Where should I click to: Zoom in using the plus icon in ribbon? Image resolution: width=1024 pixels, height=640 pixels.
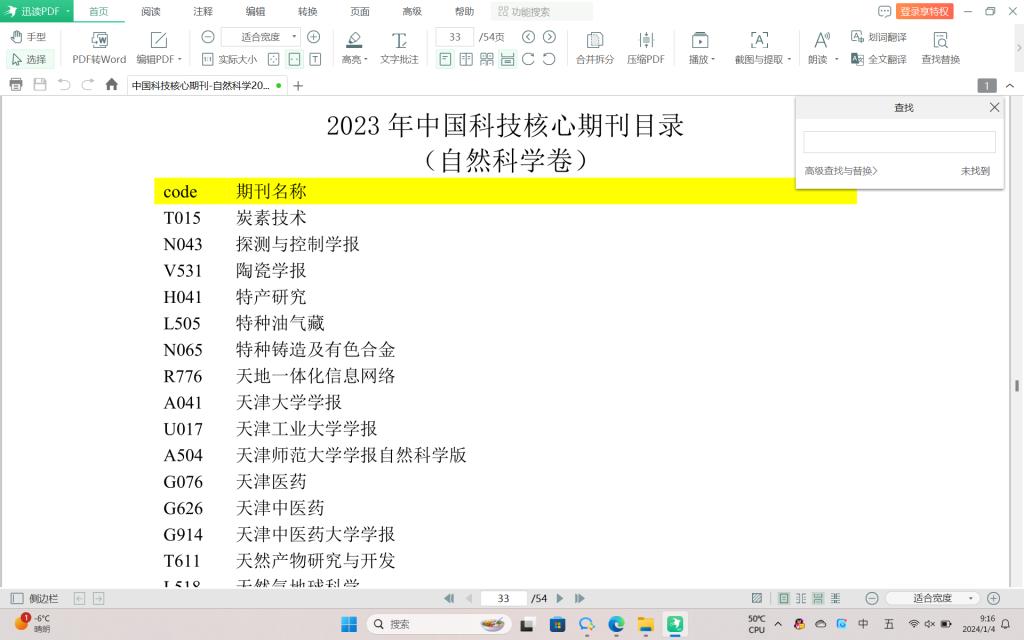(313, 37)
